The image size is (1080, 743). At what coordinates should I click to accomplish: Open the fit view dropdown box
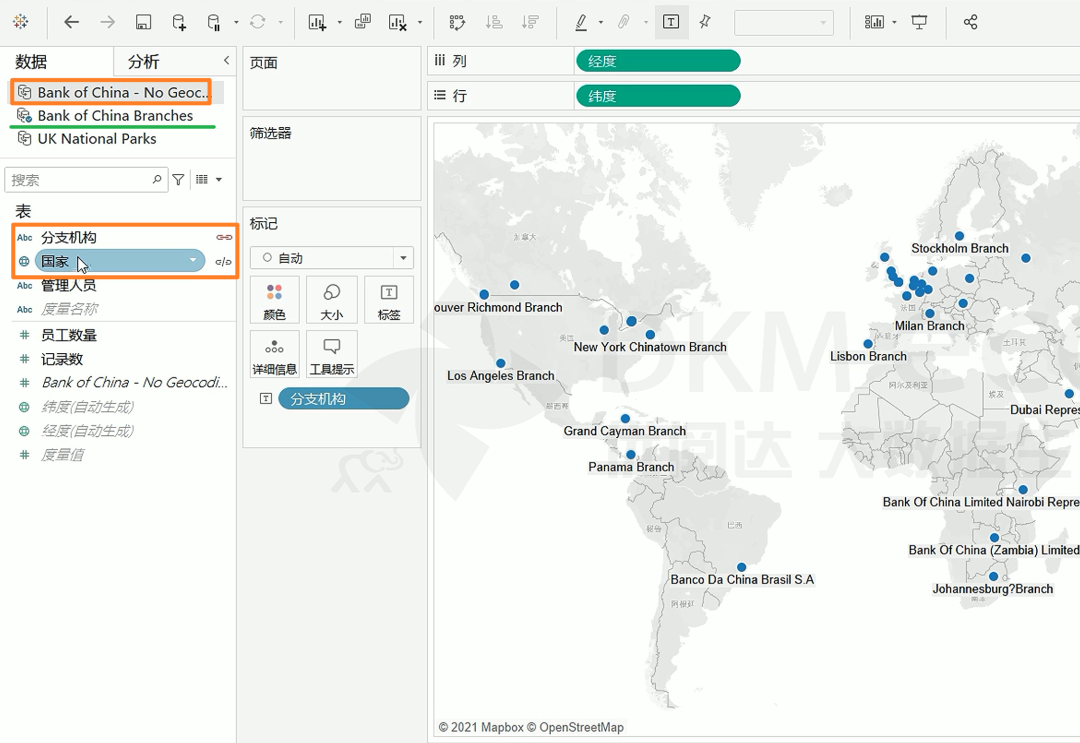point(784,23)
